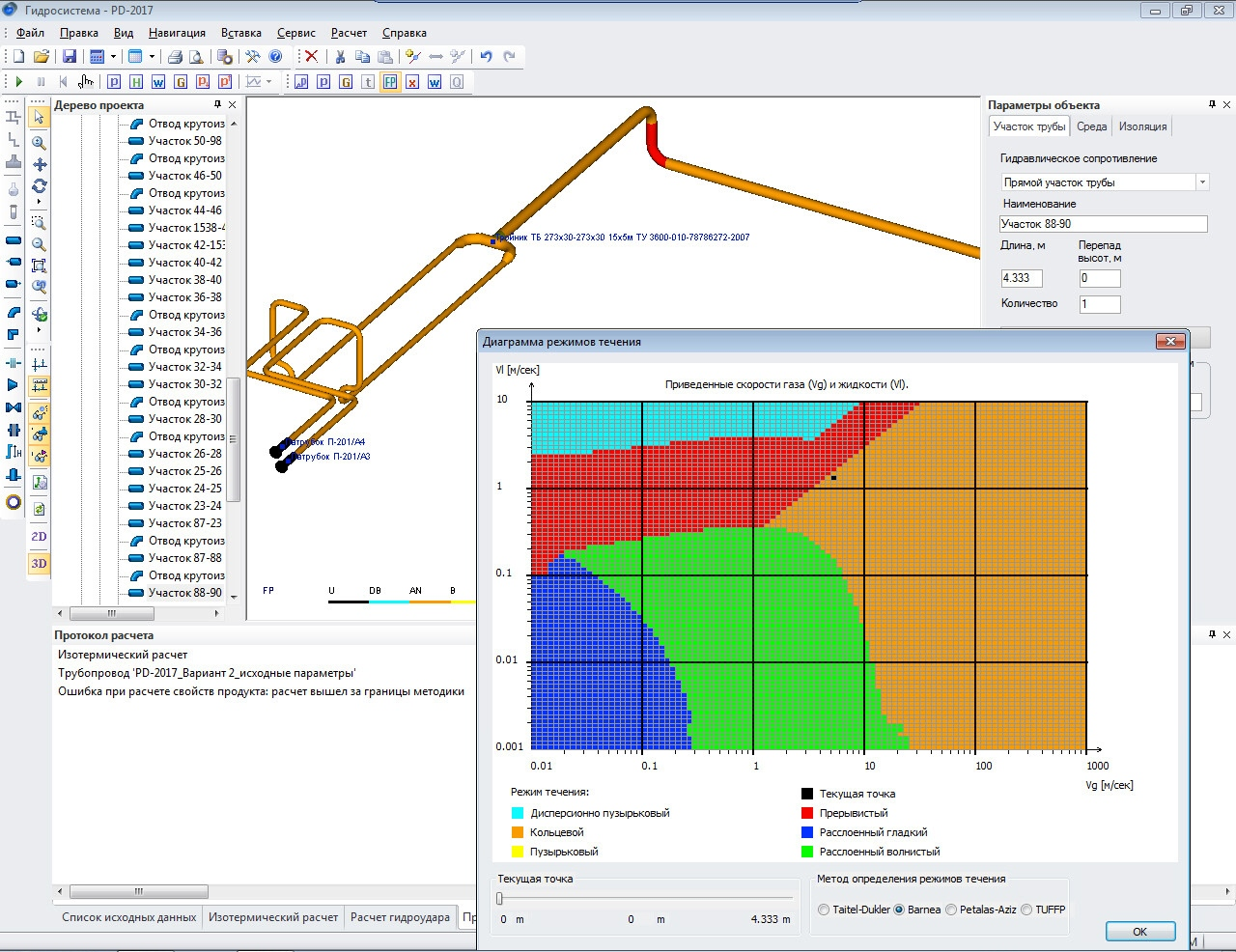Click the Save icon in toolbar
The width and height of the screenshot is (1236, 952).
click(70, 57)
